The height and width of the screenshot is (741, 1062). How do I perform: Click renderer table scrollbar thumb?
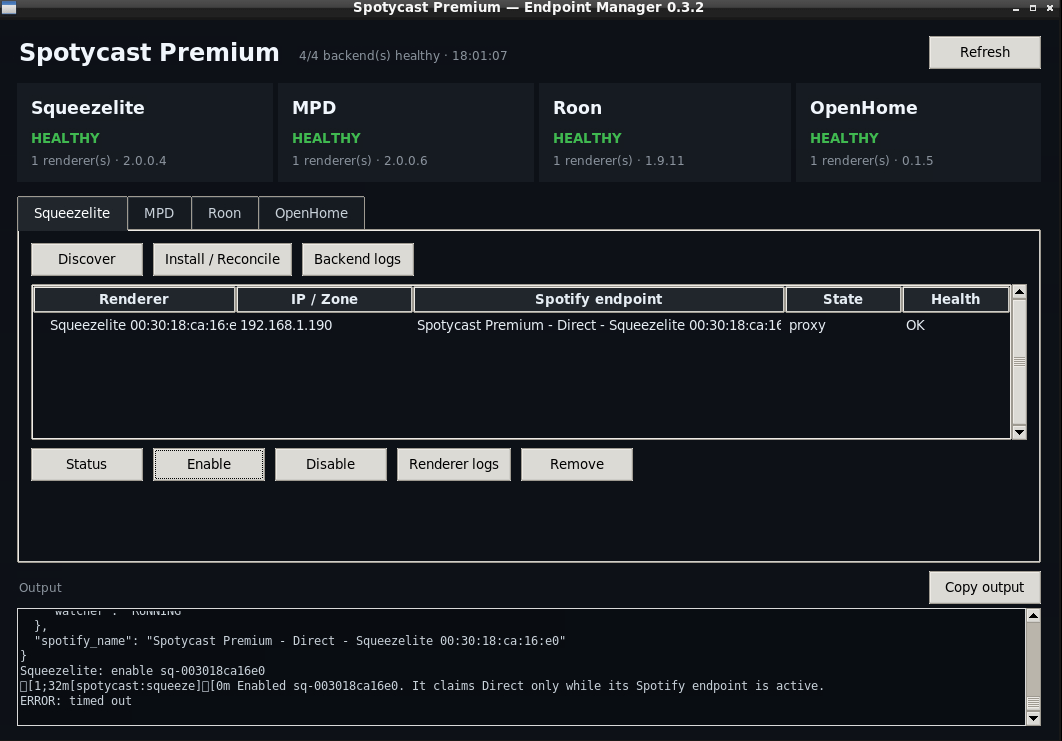[x=1019, y=362]
